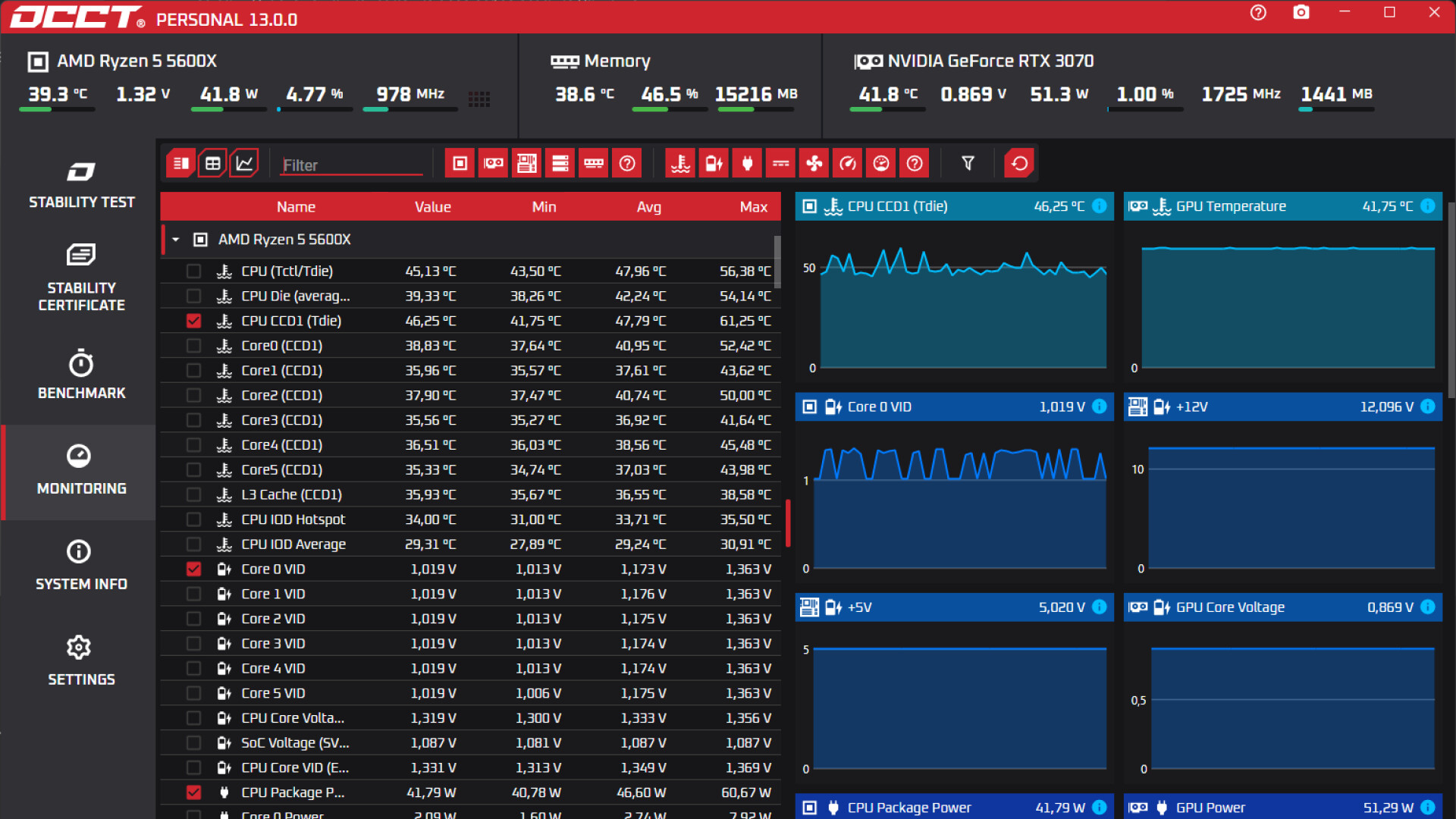Image resolution: width=1456 pixels, height=819 pixels.
Task: Open System Info
Action: [x=81, y=565]
